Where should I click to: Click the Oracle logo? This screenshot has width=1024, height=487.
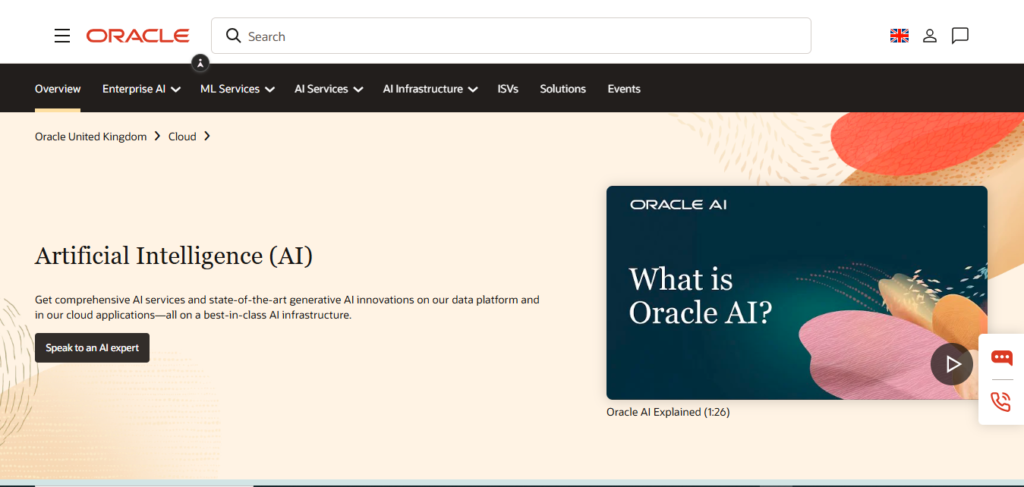138,36
